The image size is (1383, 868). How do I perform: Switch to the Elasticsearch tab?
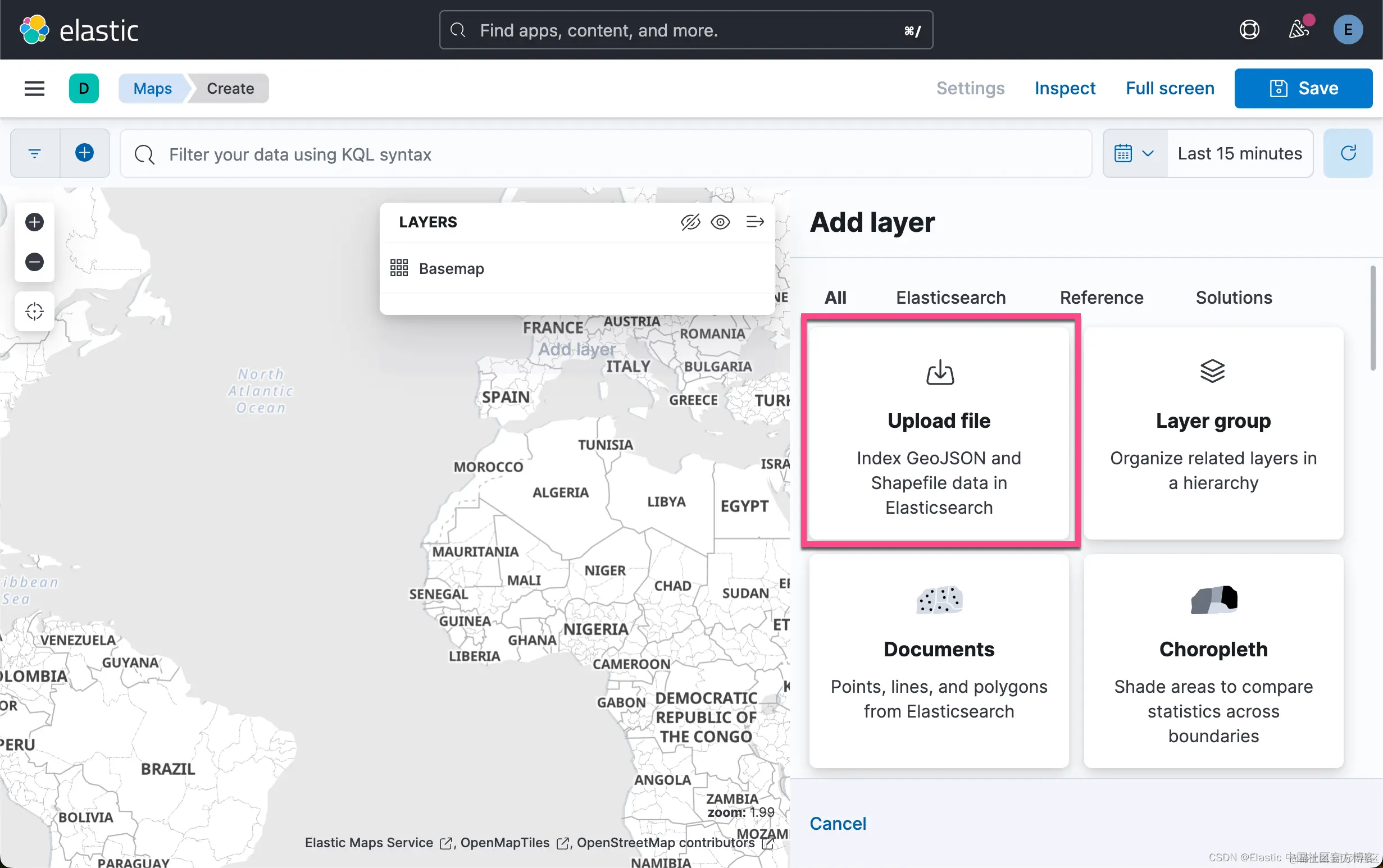point(950,298)
